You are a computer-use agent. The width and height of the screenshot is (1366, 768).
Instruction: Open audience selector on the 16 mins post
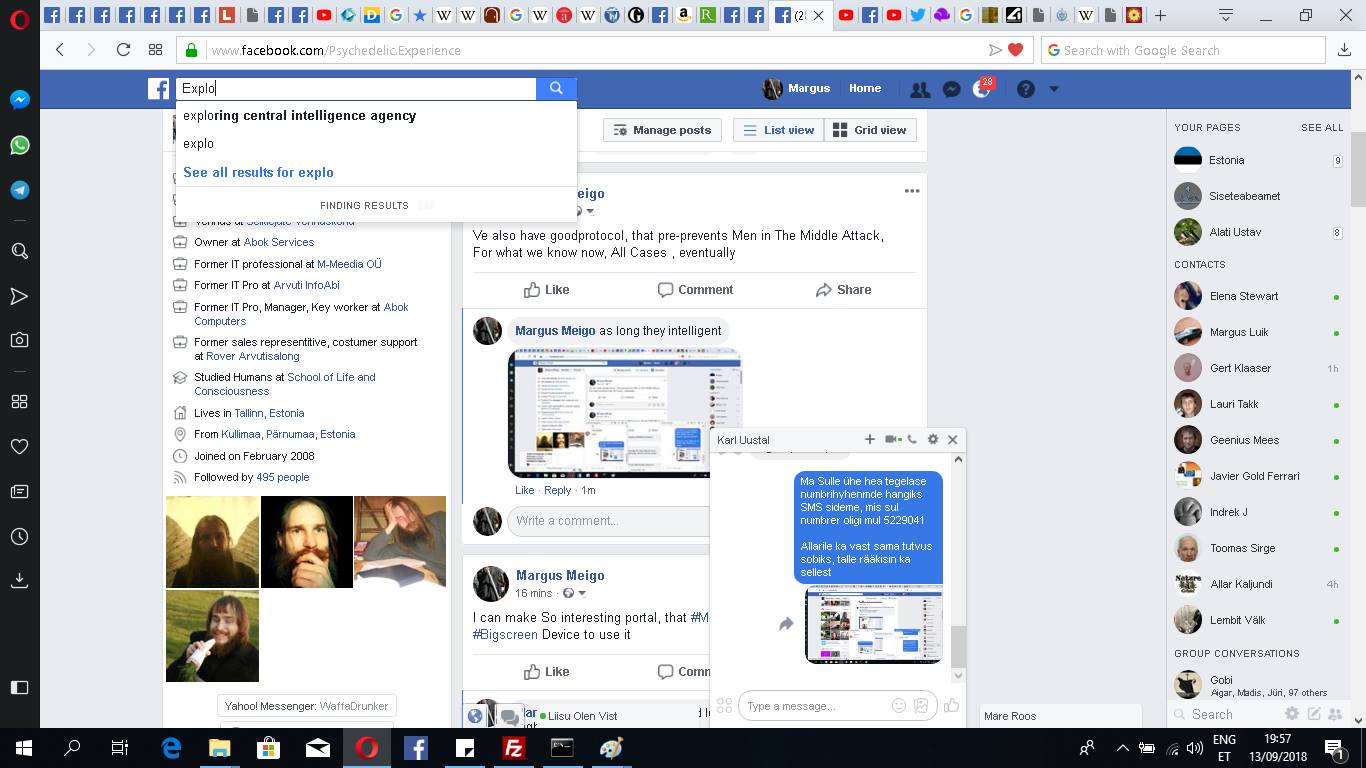pyautogui.click(x=573, y=594)
